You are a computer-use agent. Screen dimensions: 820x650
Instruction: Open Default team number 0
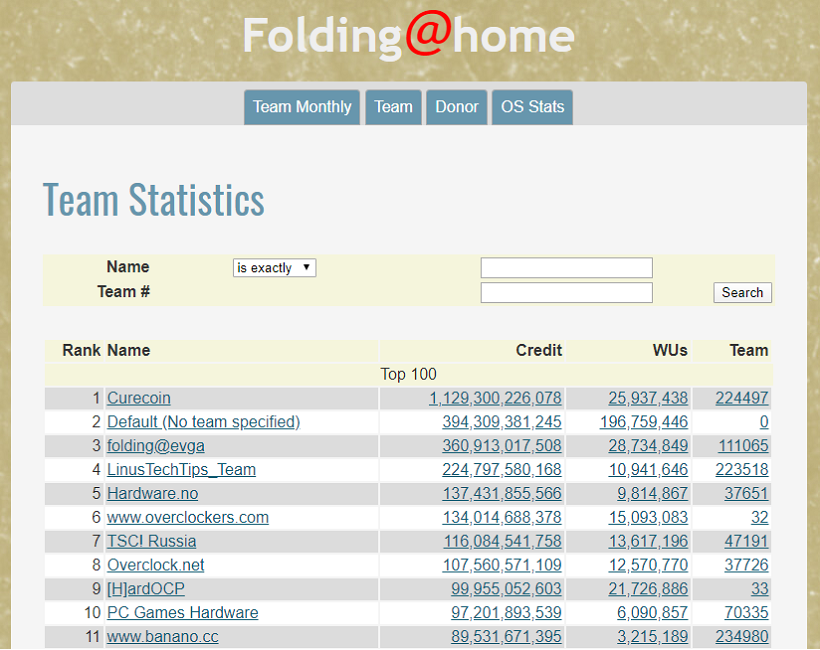point(764,422)
